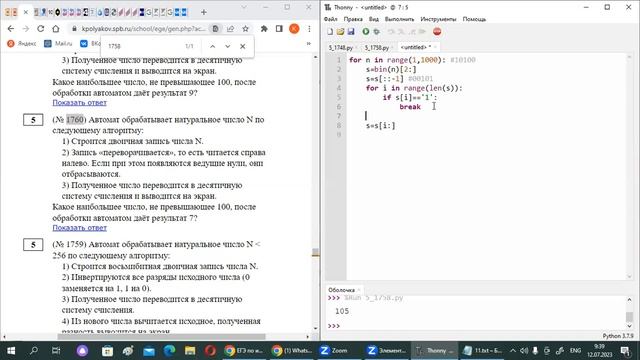Screen dimensions: 640x360
Task: Switch to the Chrome ЕГЭ taskbar window
Action: pyautogui.click(x=243, y=350)
